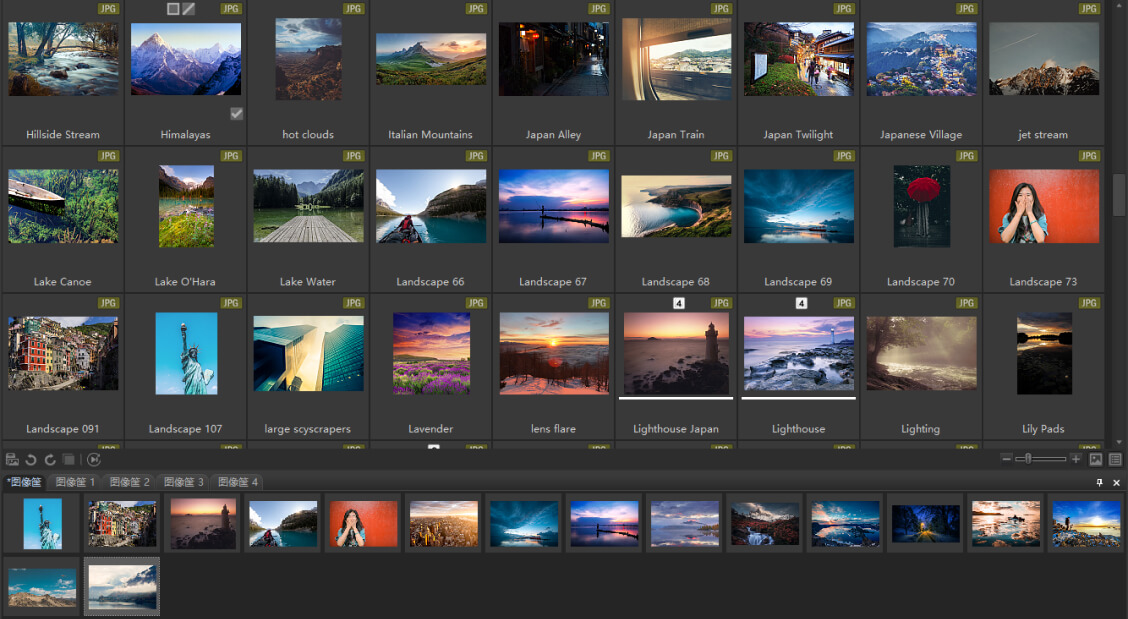1128x619 pixels.
Task: Pin the image basket panel
Action: [x=1099, y=482]
